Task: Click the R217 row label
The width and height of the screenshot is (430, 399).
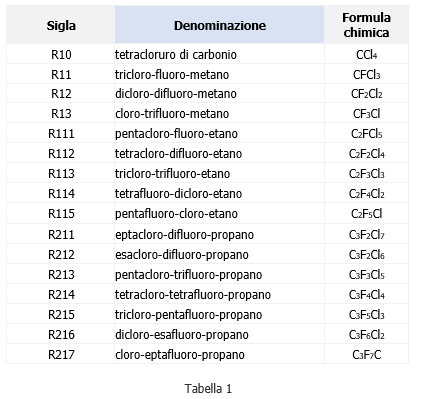Action: (61, 354)
